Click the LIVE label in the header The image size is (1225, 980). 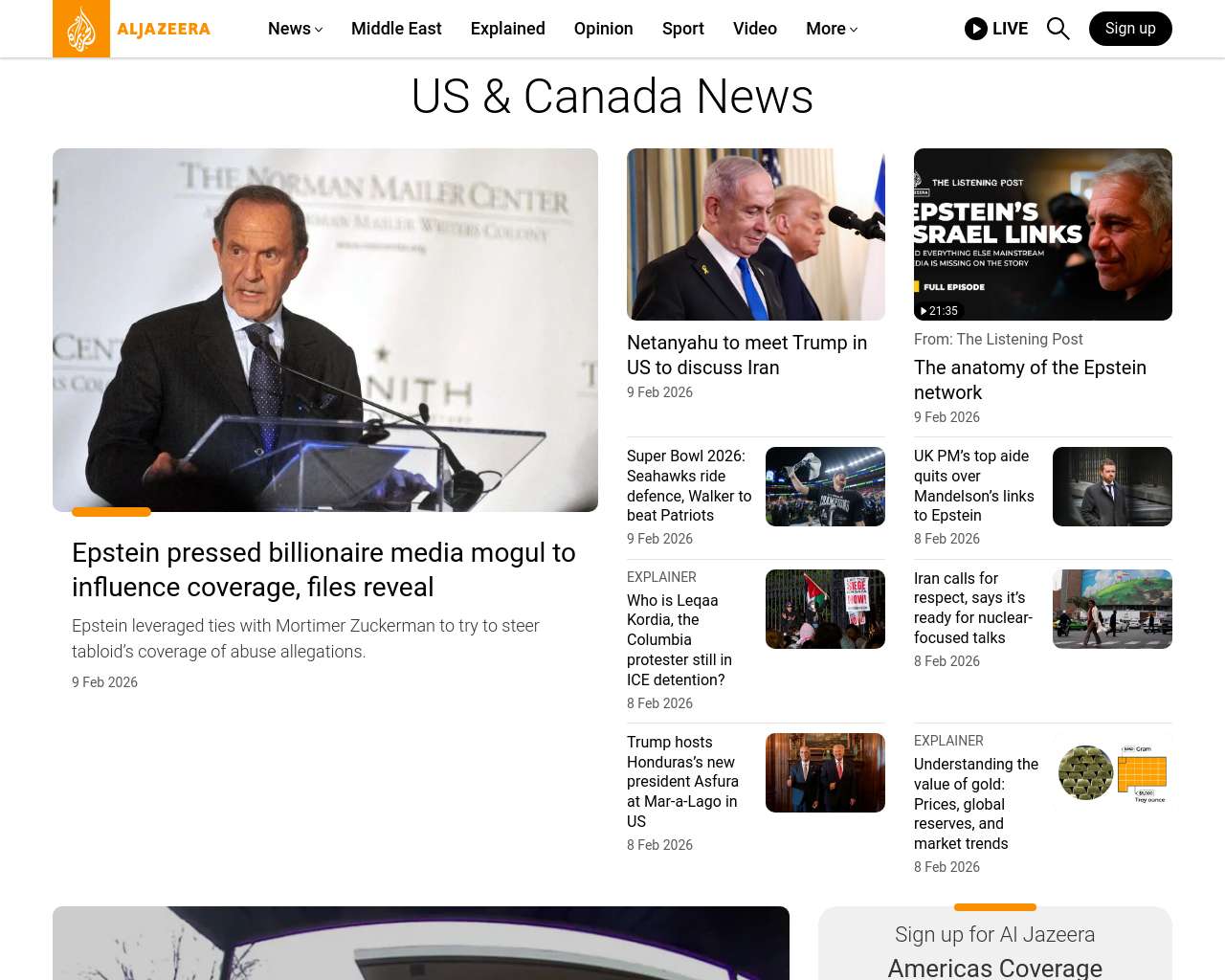pyautogui.click(x=1010, y=29)
